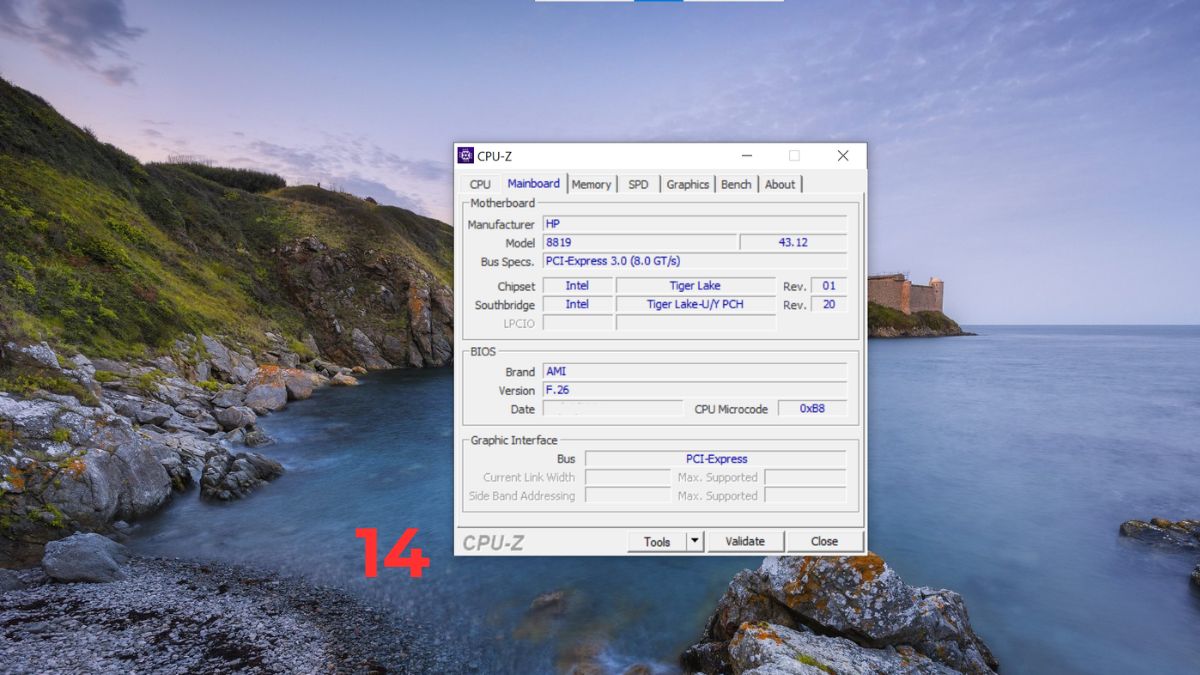Click the model revision value 43.12

pos(793,242)
